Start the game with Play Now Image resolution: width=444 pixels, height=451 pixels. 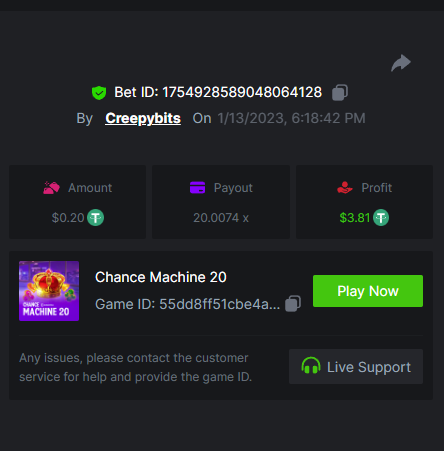point(368,291)
